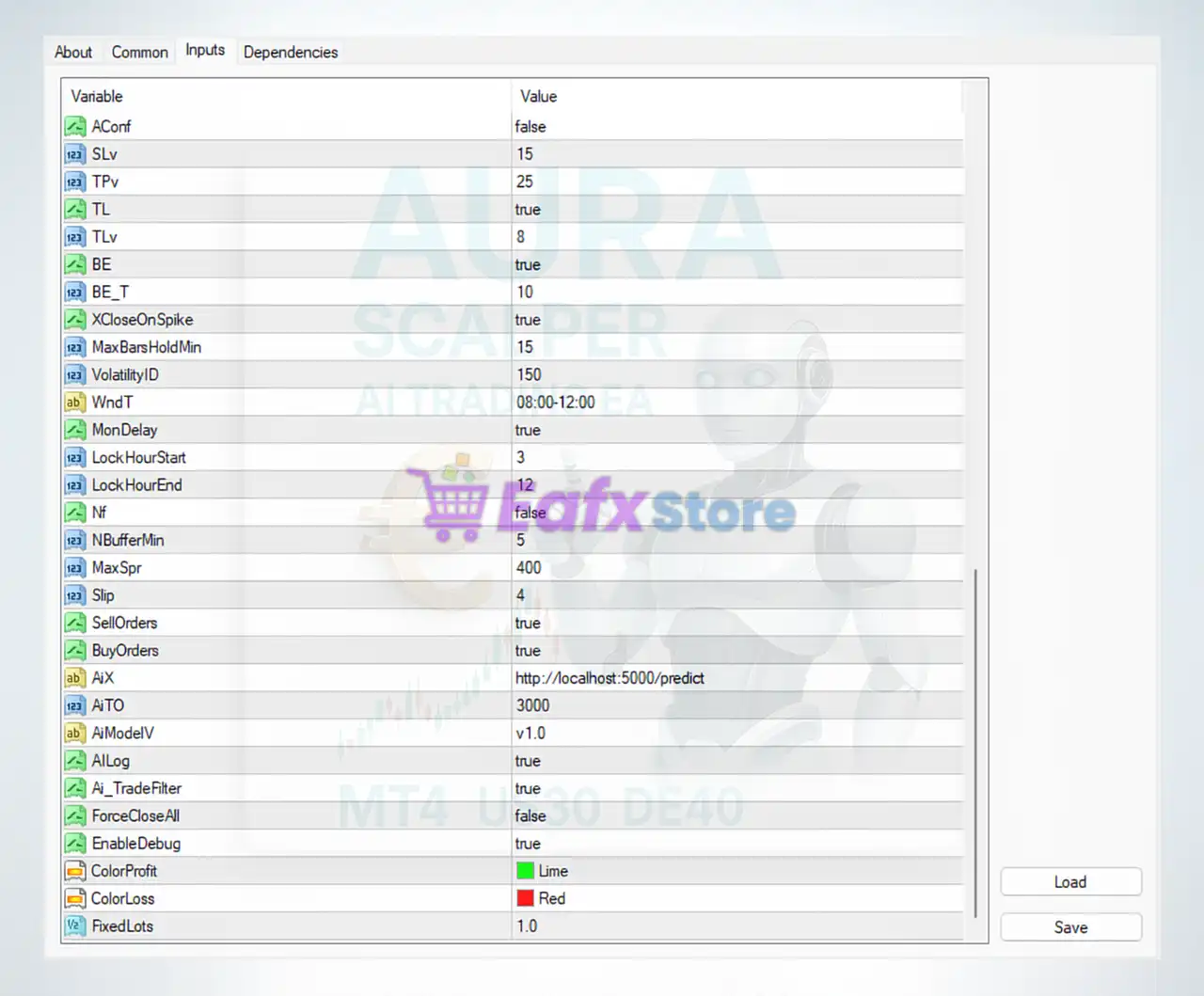Click the color icon beside ColorLoss
The width and height of the screenshot is (1204, 996).
pos(75,898)
